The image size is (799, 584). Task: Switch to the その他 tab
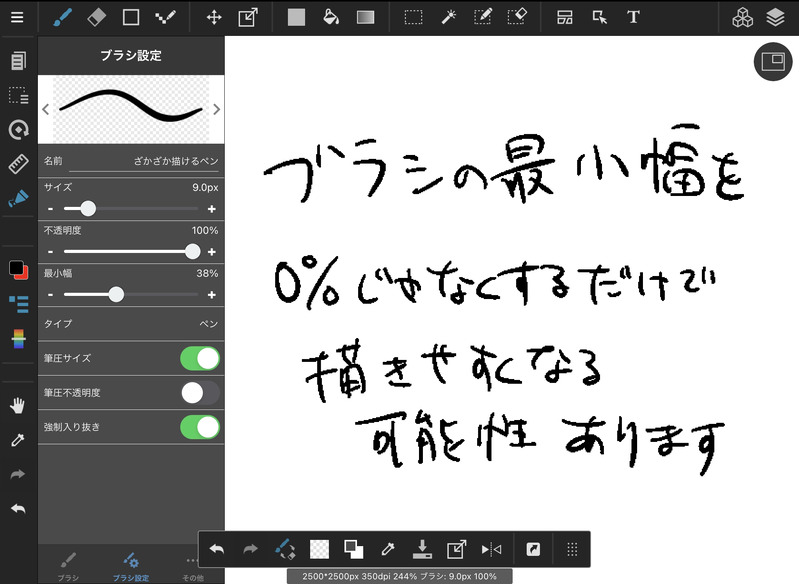point(192,567)
